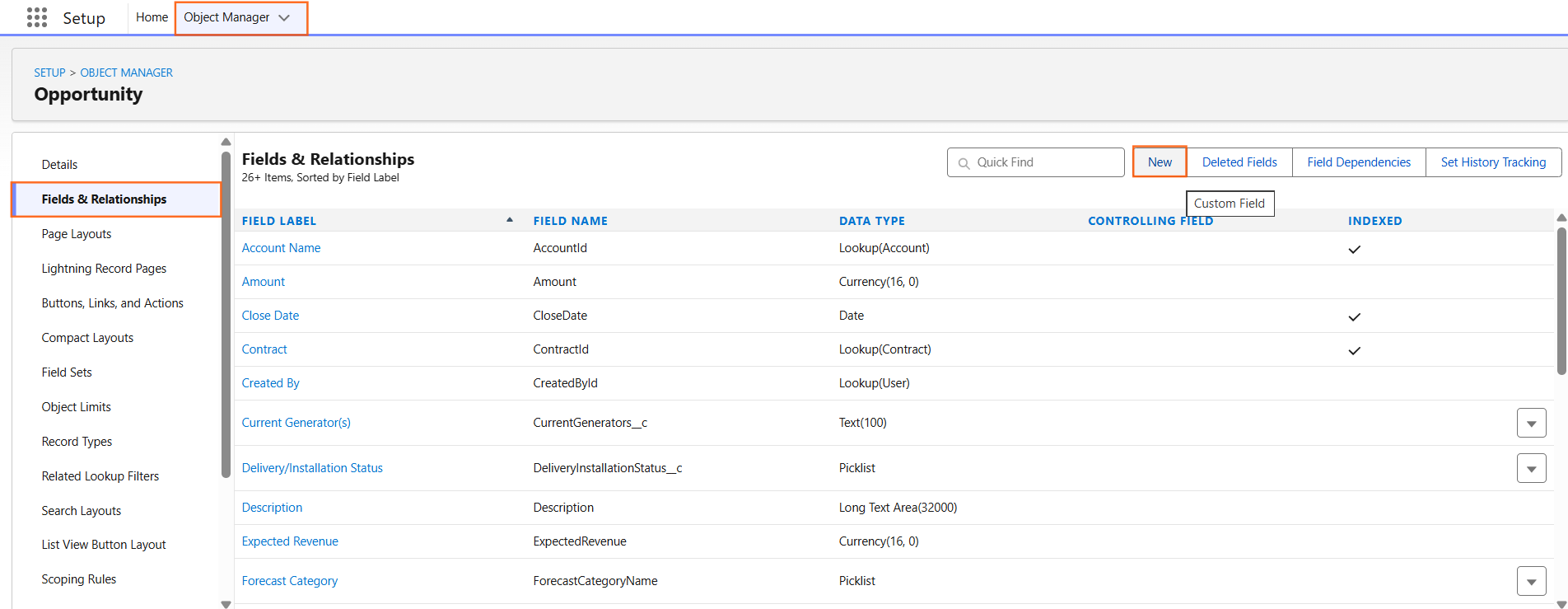Image resolution: width=1568 pixels, height=609 pixels.
Task: Sort by DATA TYPE column header
Action: tap(871, 221)
